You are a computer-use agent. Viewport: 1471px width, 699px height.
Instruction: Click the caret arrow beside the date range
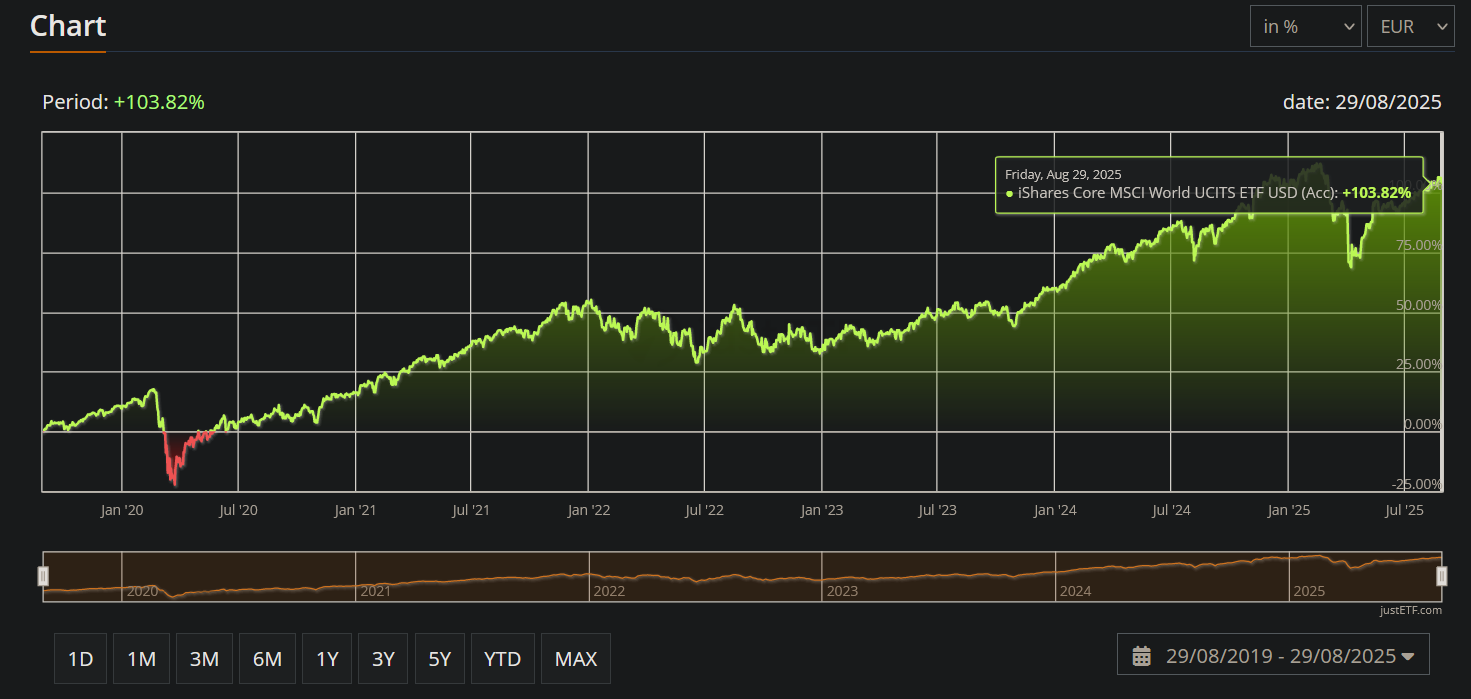1408,657
